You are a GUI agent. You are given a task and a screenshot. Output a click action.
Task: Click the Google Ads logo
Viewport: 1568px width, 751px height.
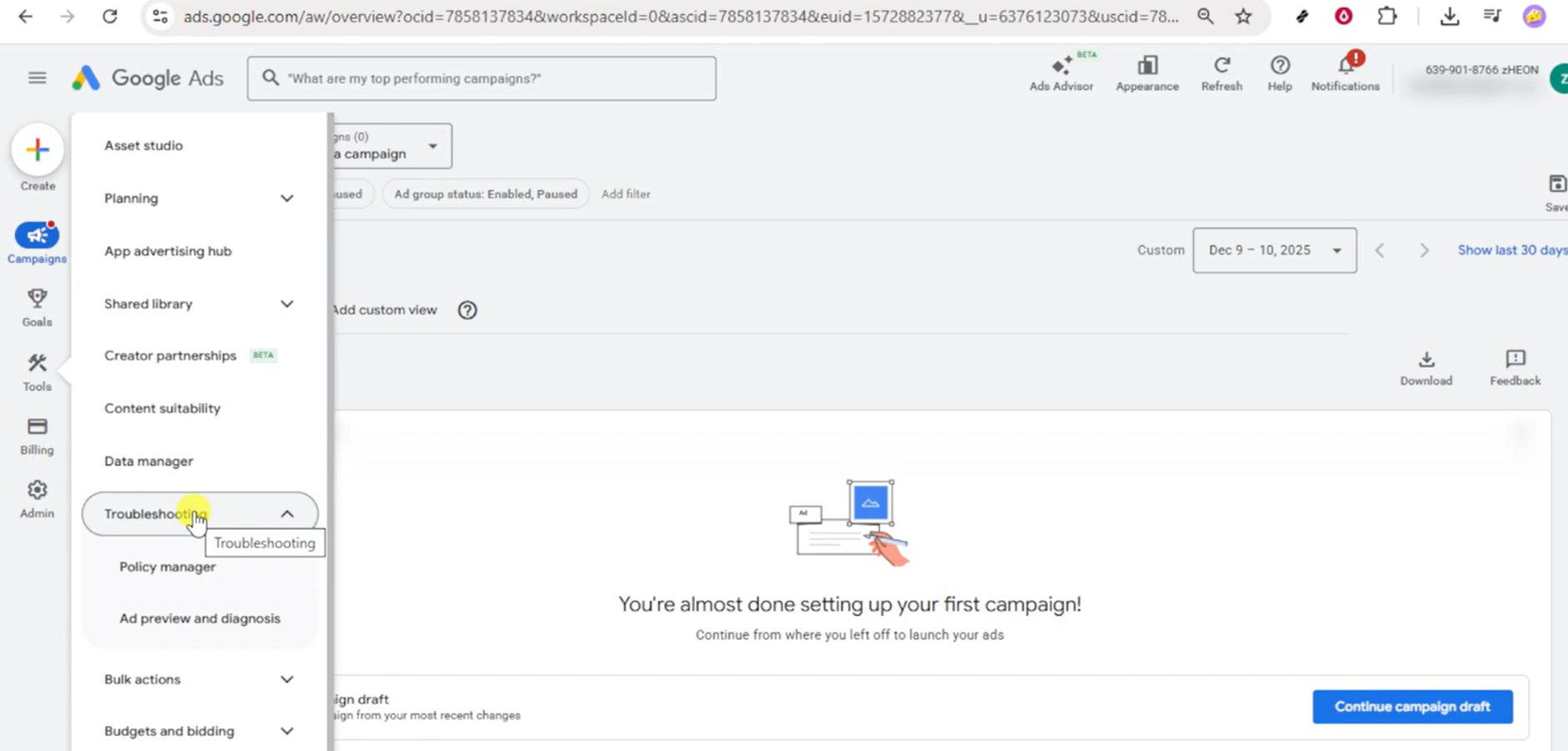pyautogui.click(x=148, y=78)
